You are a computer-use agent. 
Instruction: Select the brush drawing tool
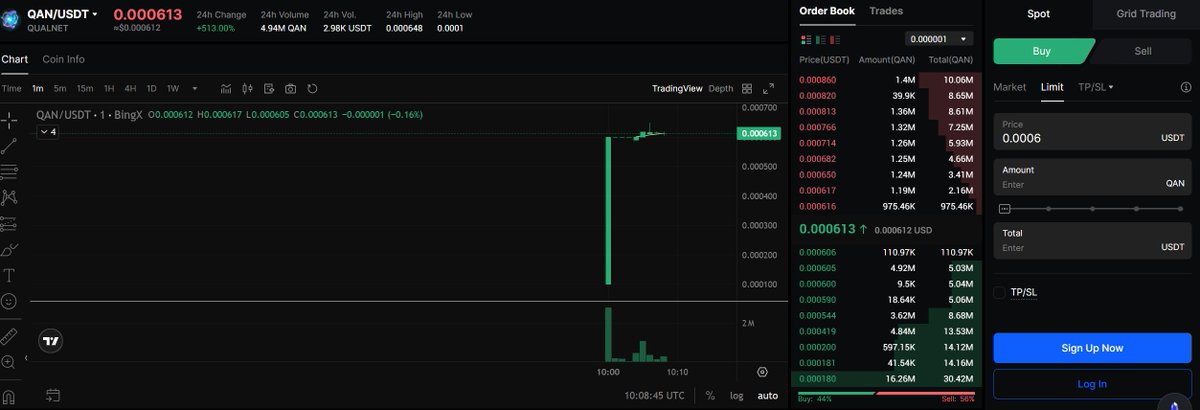tap(10, 249)
